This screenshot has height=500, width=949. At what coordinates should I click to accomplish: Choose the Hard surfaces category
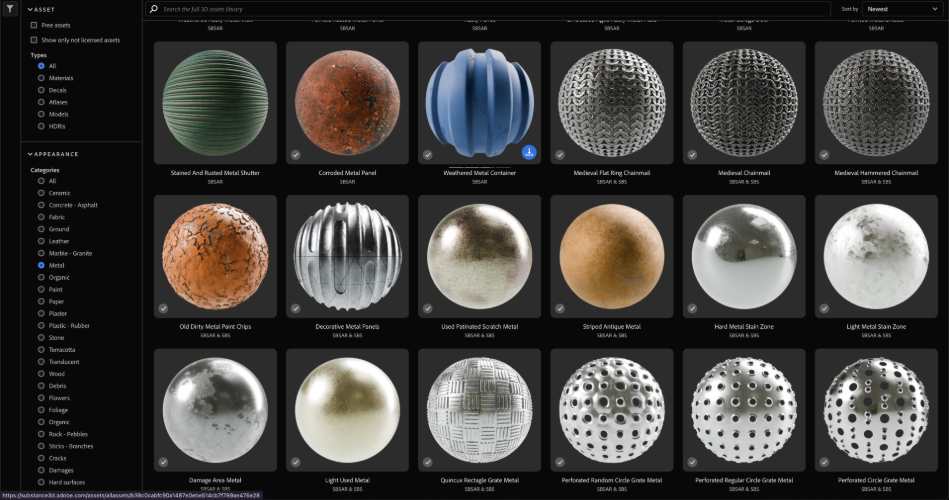(41, 482)
